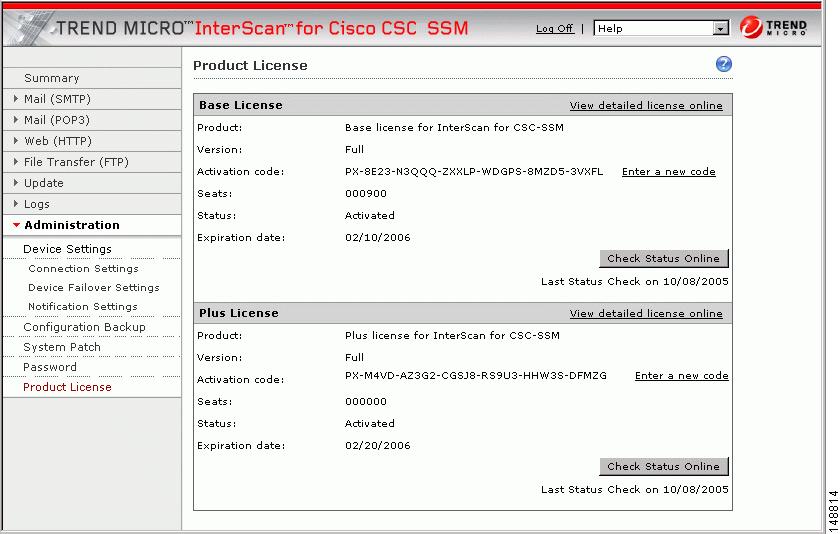
Task: Select Product License in sidebar
Action: point(67,387)
